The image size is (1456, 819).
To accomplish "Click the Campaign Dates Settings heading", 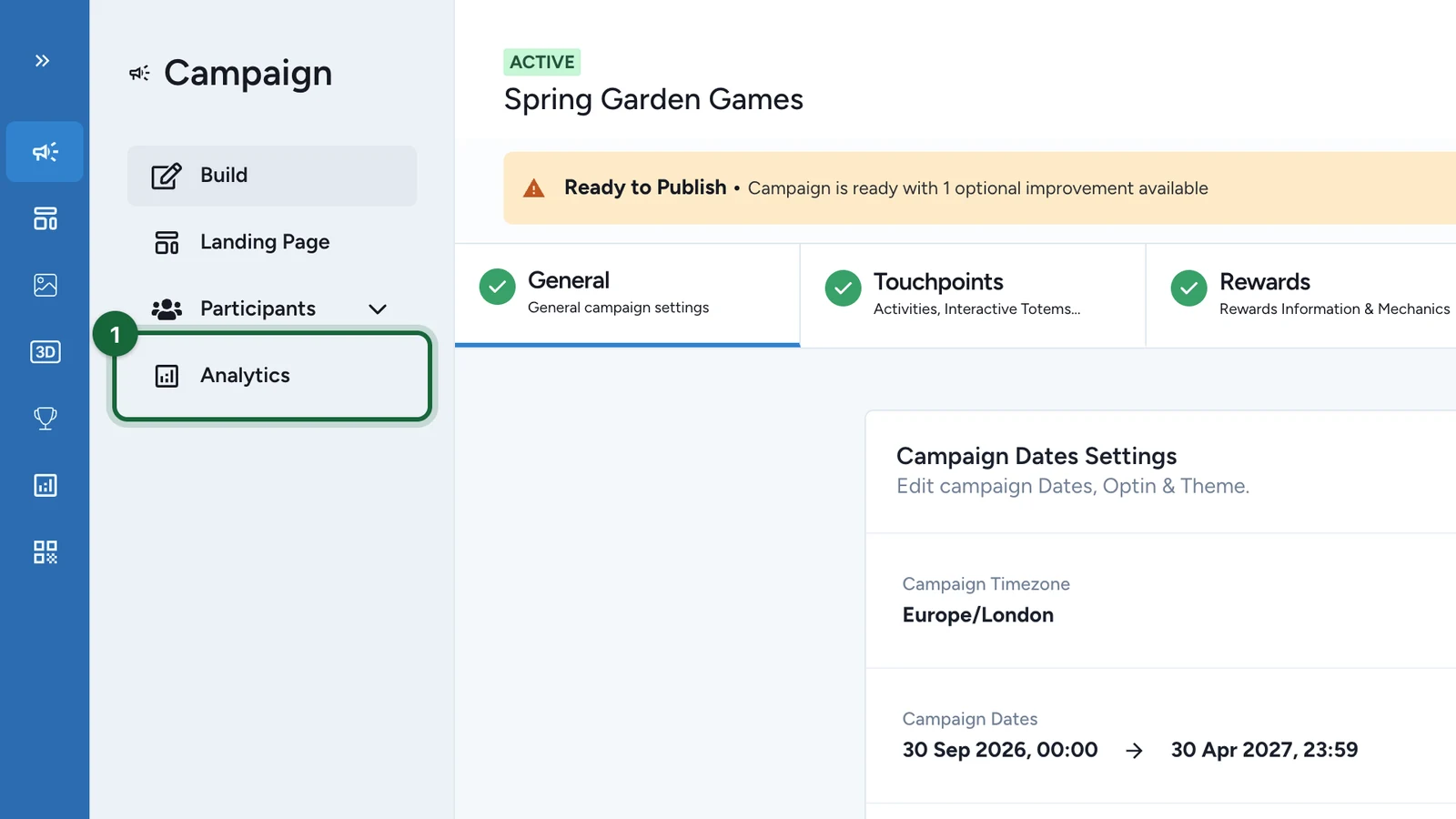I will pyautogui.click(x=1036, y=456).
